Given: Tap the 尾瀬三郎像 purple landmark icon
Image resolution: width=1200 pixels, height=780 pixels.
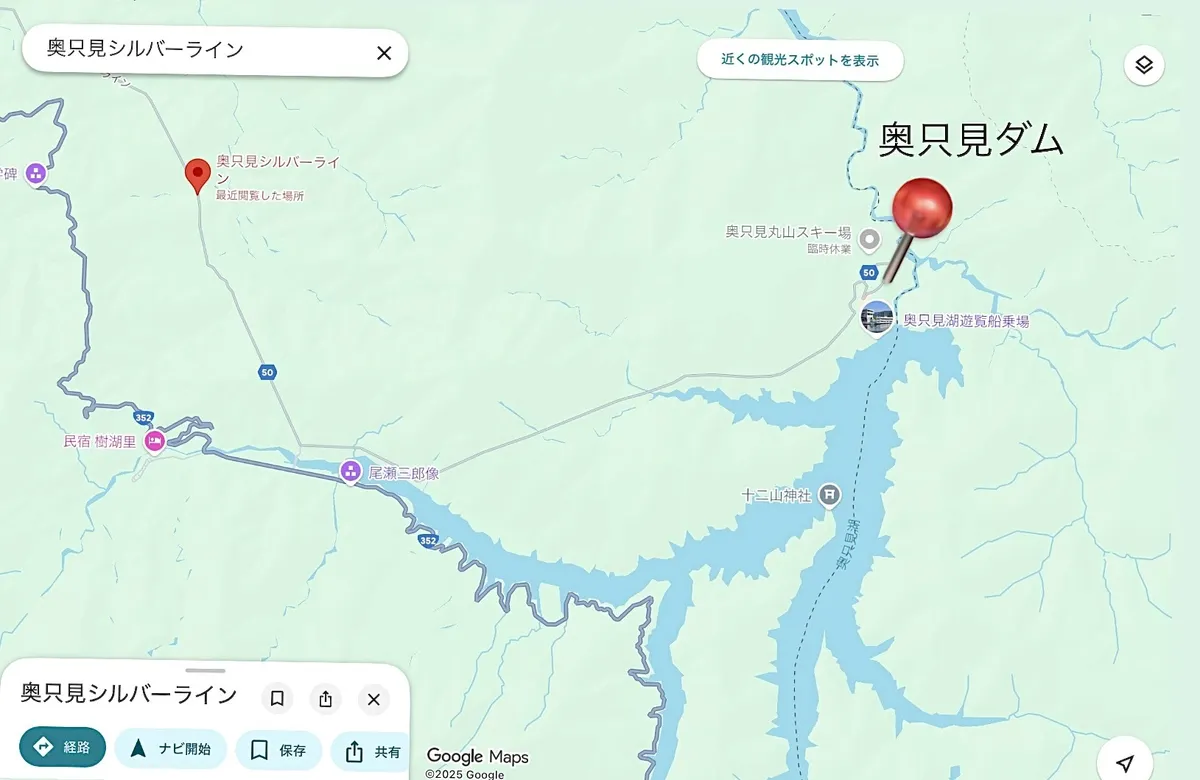Looking at the screenshot, I should coord(350,471).
